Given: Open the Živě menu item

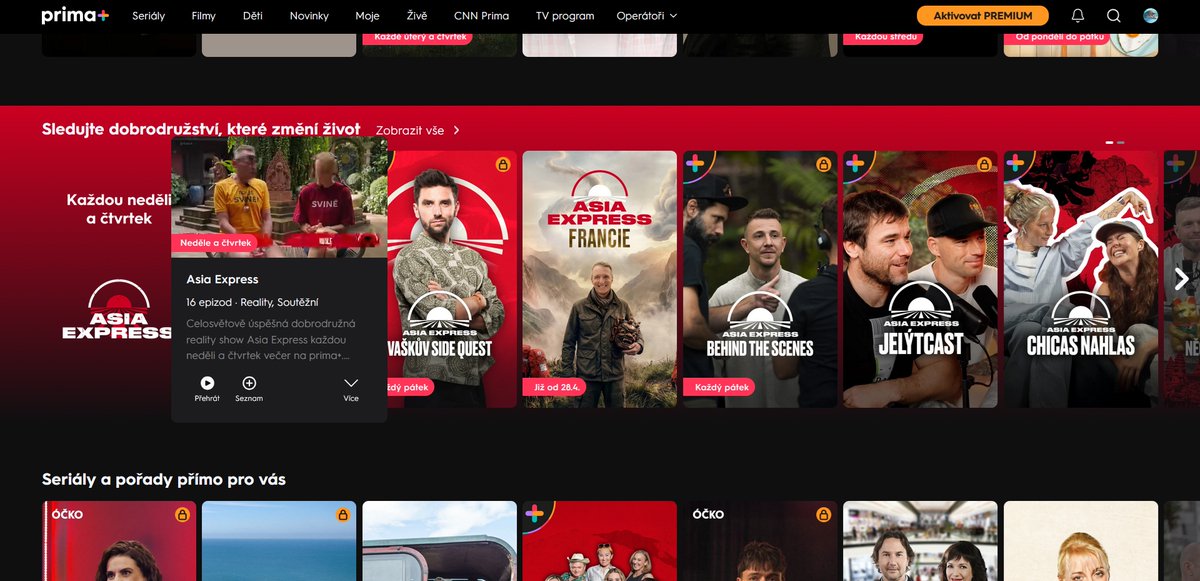Looking at the screenshot, I should click(416, 16).
